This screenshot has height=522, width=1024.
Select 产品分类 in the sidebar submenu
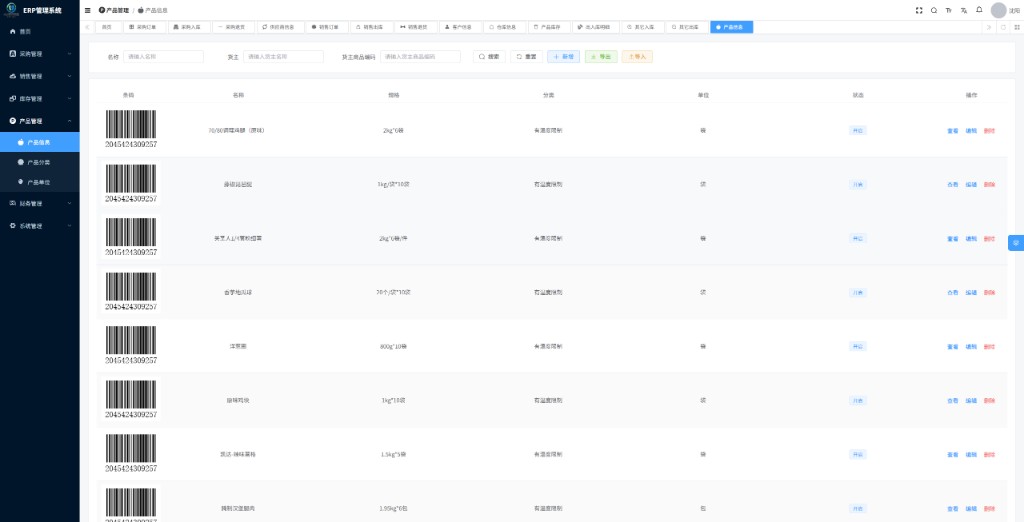[40, 162]
